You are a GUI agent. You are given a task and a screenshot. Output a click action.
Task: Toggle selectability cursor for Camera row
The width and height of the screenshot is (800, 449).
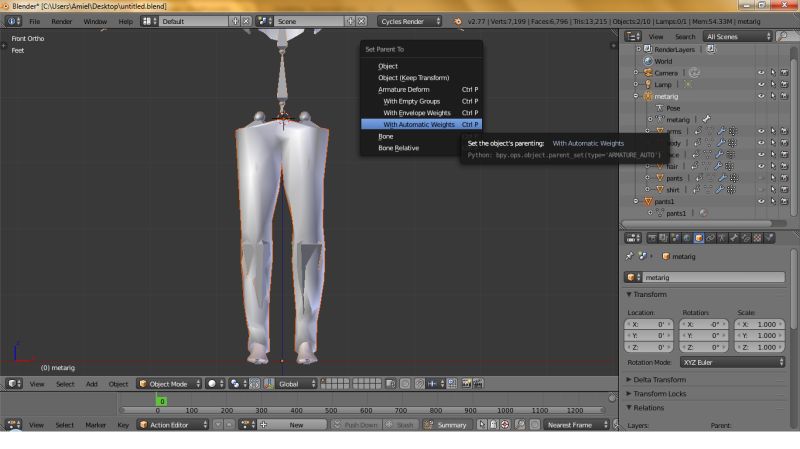(772, 73)
